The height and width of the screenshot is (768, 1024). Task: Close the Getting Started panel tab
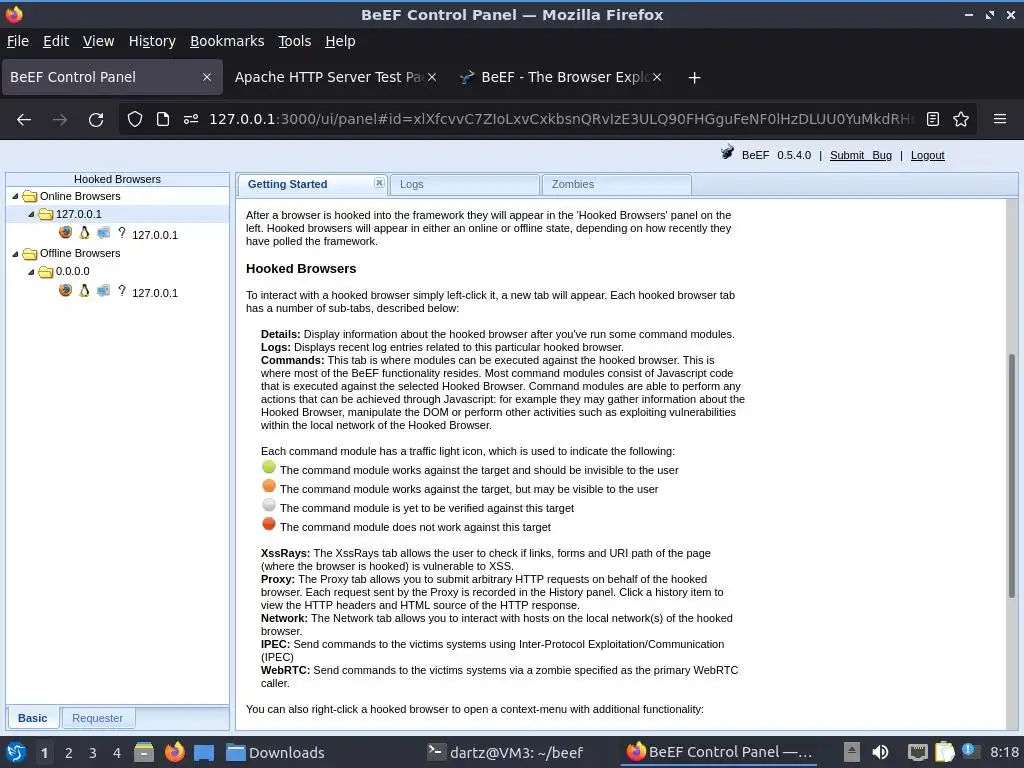point(379,183)
